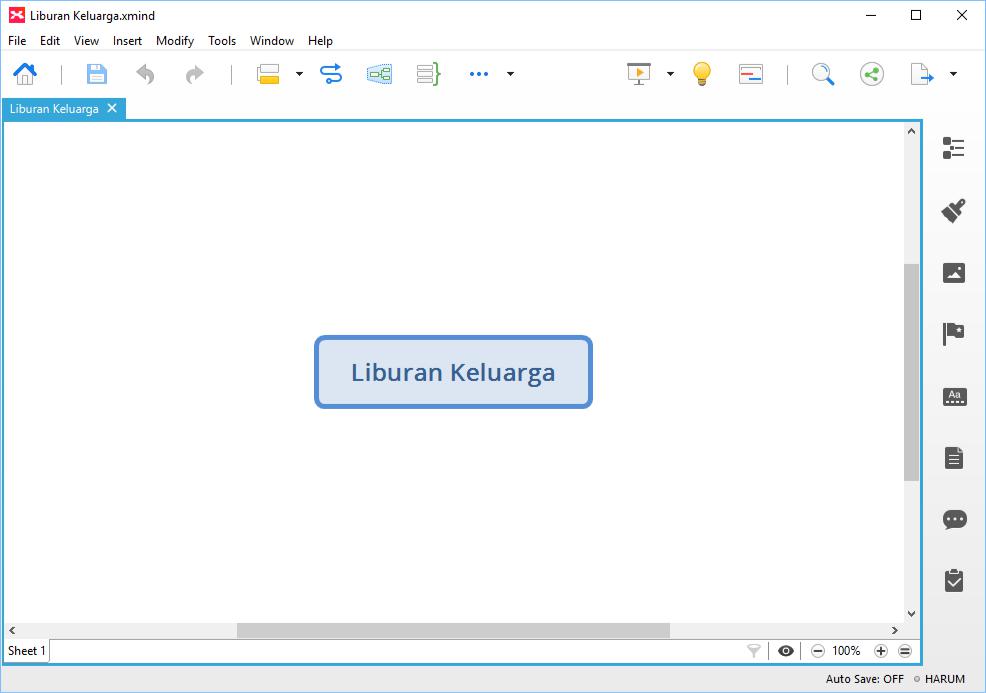Click the scroll up arrow
986x693 pixels.
[x=911, y=131]
